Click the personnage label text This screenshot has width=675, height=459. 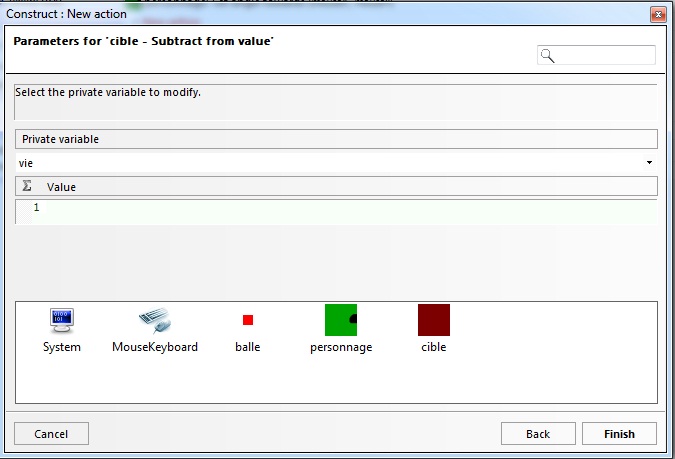[x=341, y=347]
